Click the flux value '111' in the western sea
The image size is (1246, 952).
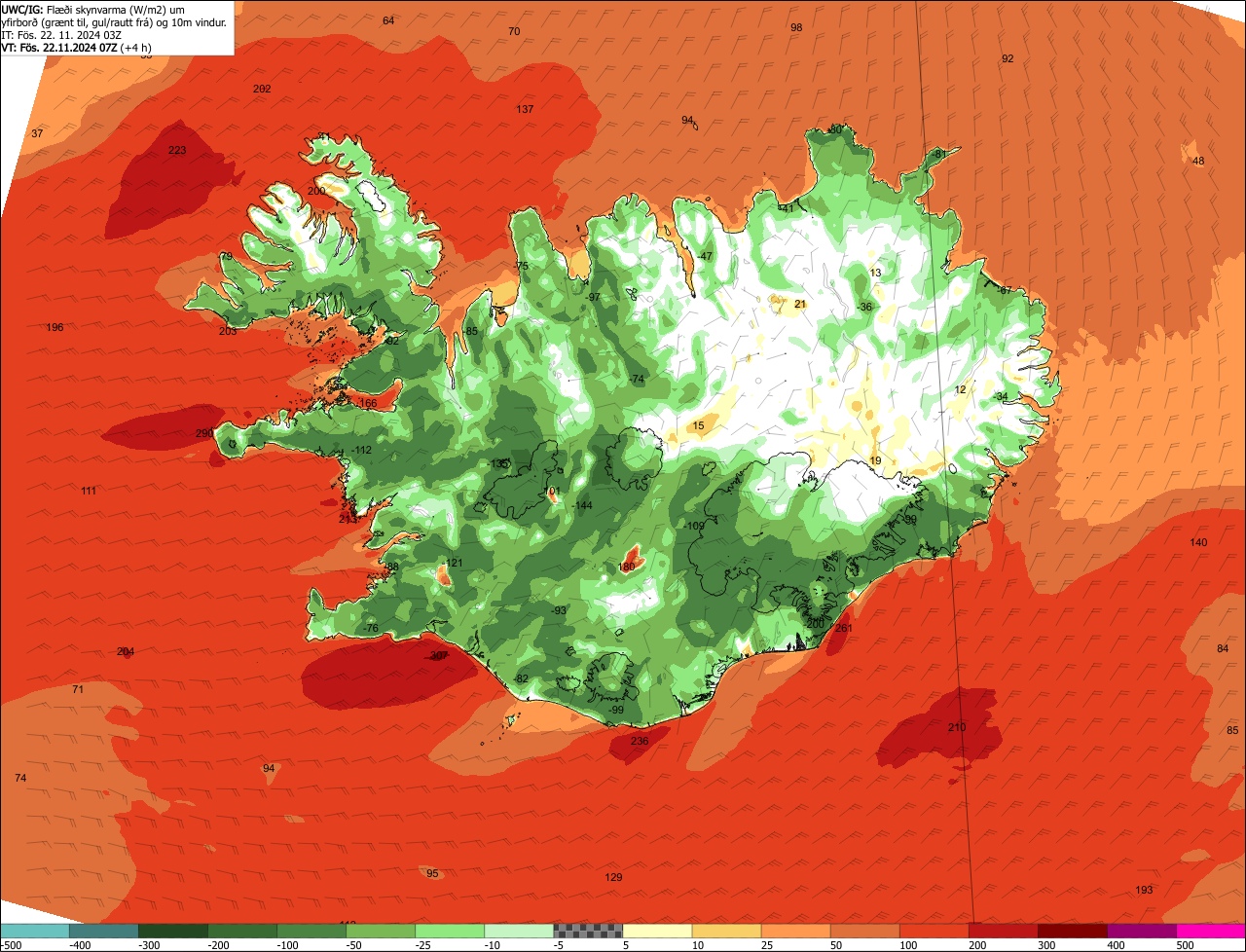click(89, 492)
